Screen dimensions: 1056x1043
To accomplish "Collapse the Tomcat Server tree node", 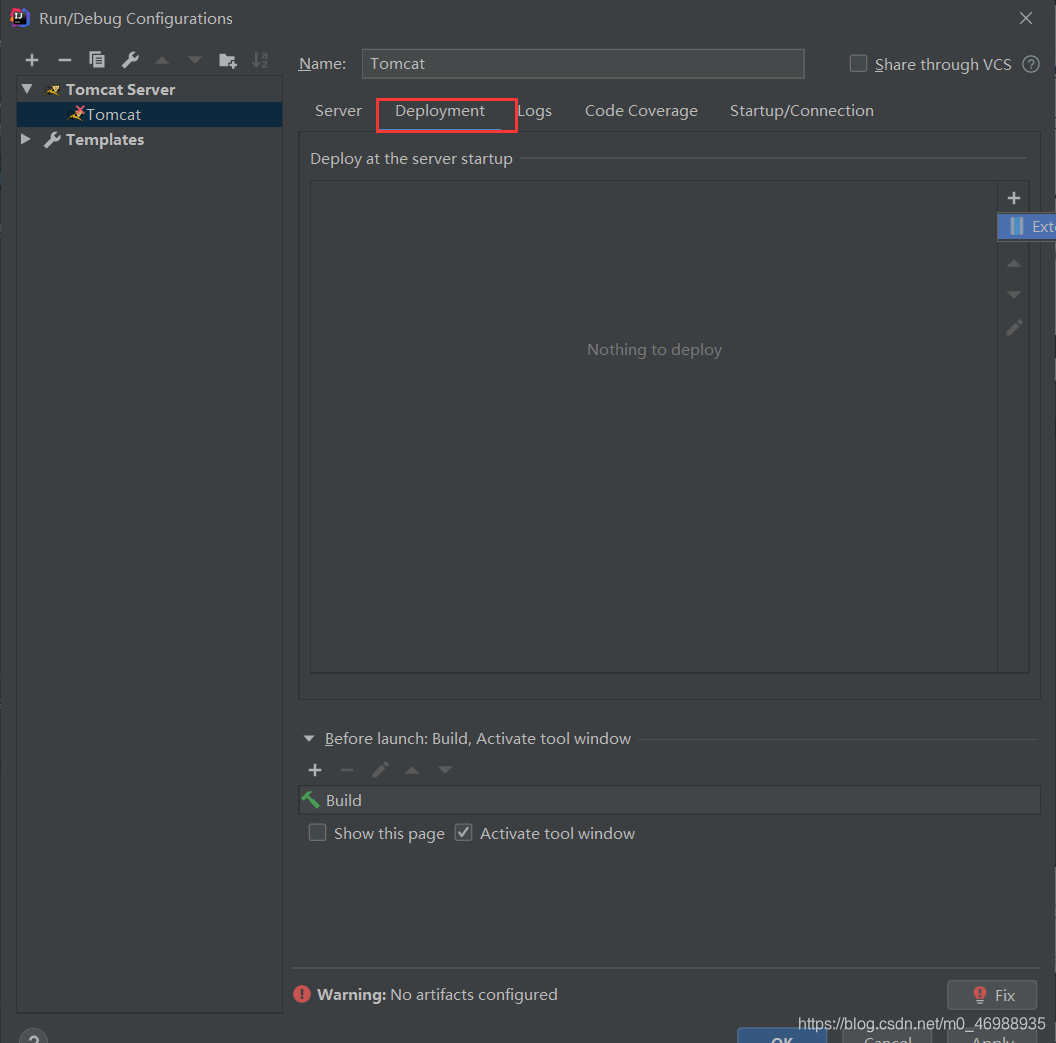I will click(27, 89).
